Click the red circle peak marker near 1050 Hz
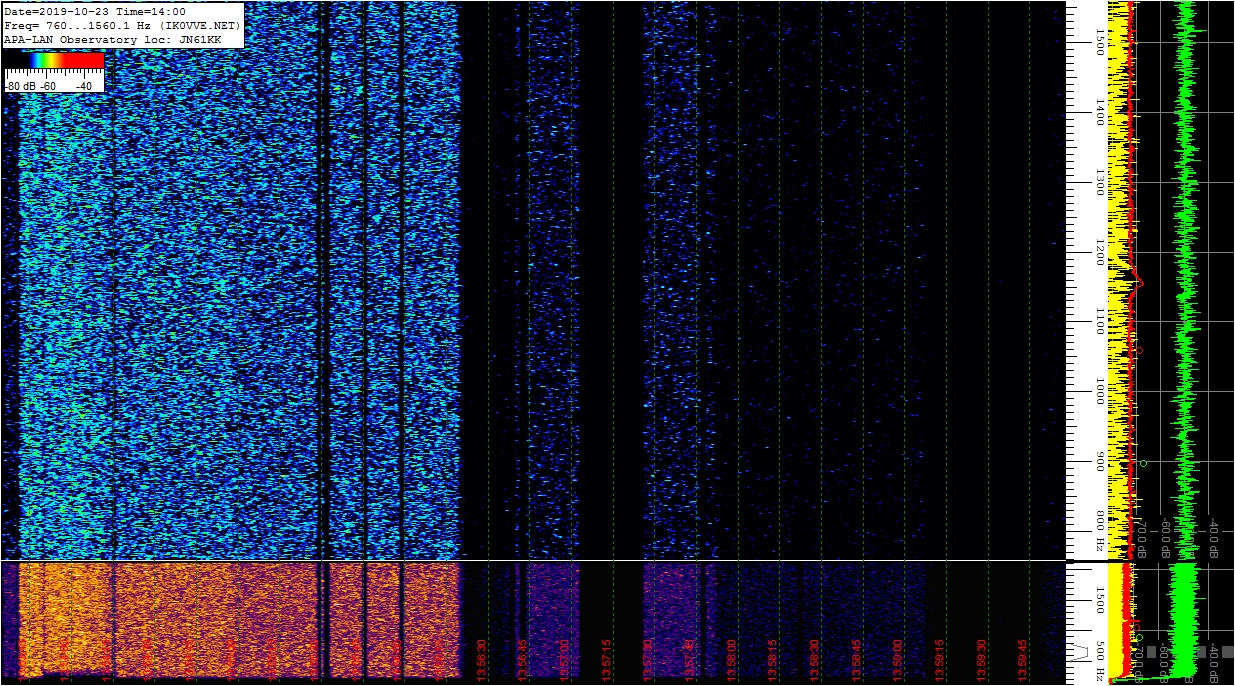 tap(1138, 350)
